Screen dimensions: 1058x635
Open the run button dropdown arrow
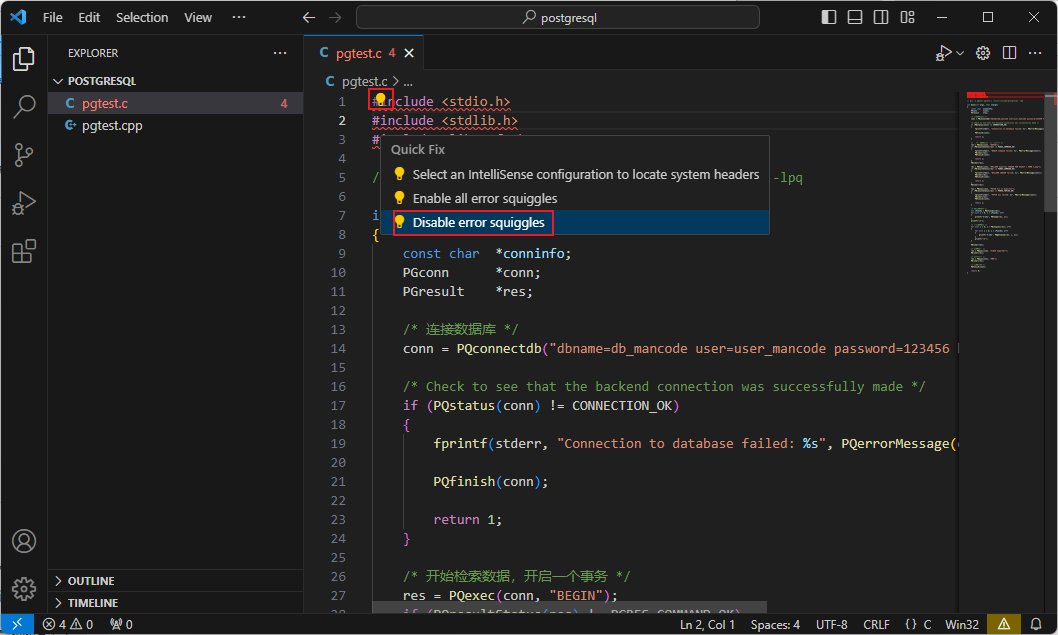tap(960, 53)
